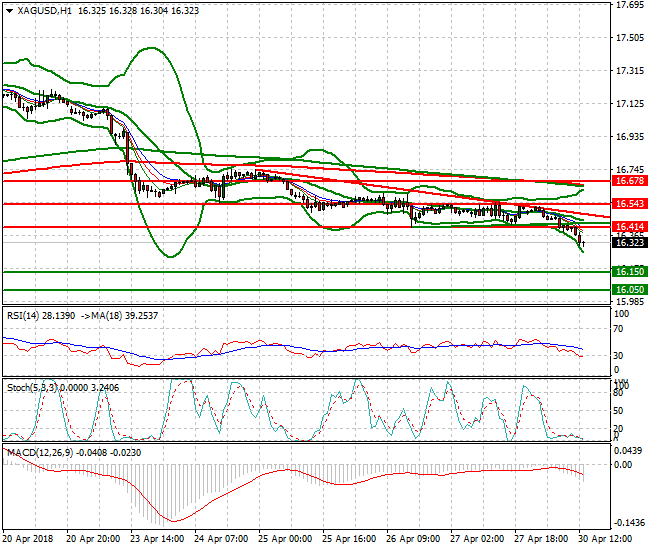Select the green 16.050 support price label
This screenshot has width=650, height=550.
(627, 289)
